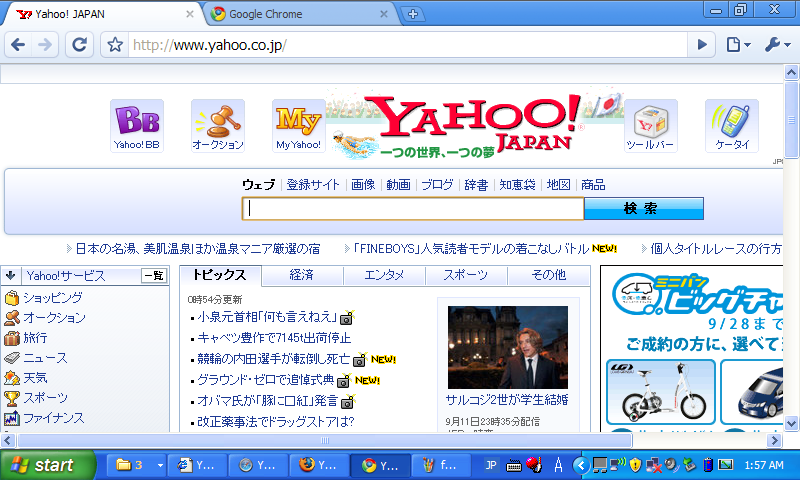800x480 pixels.
Task: Click the bicycle image in the ad
Action: 661,391
